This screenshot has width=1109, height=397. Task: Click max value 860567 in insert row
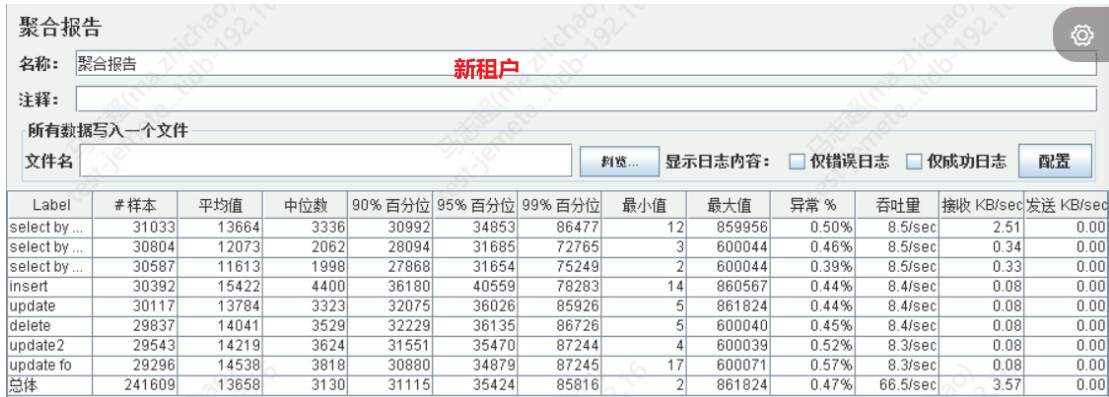(x=743, y=287)
